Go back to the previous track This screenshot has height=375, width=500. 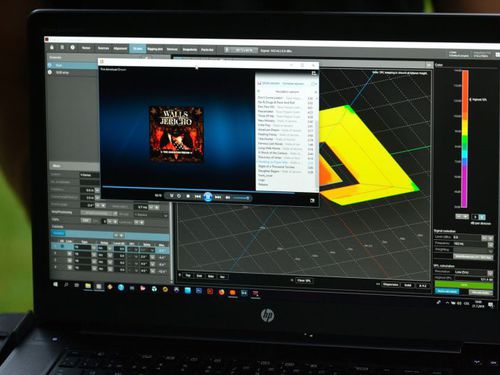click(197, 197)
